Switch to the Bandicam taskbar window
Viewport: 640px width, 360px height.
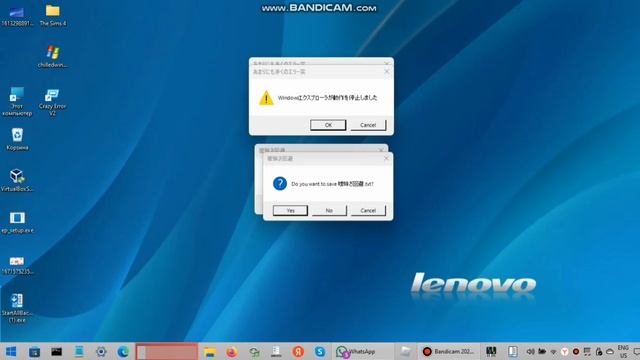pos(449,351)
